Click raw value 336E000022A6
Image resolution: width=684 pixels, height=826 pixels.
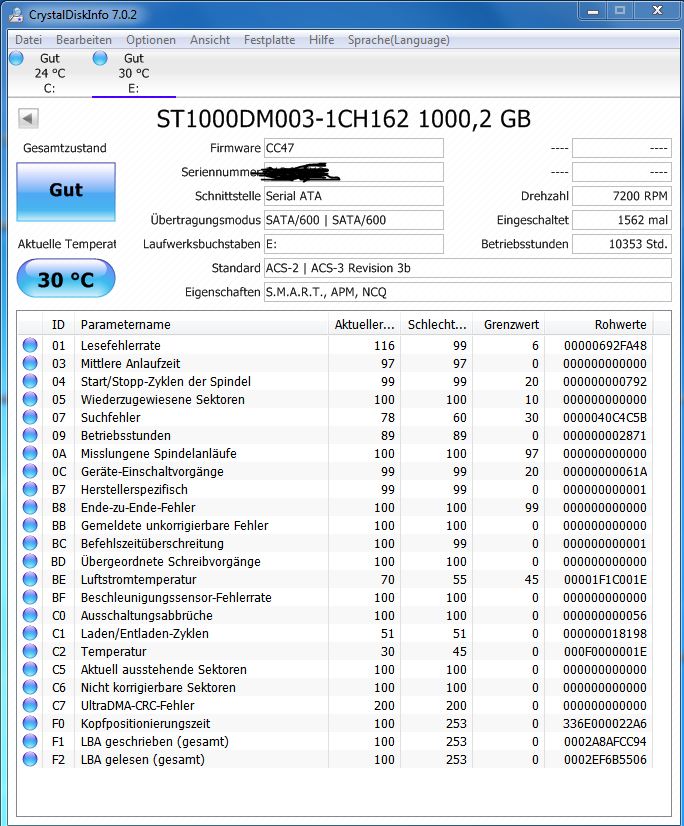coord(605,724)
